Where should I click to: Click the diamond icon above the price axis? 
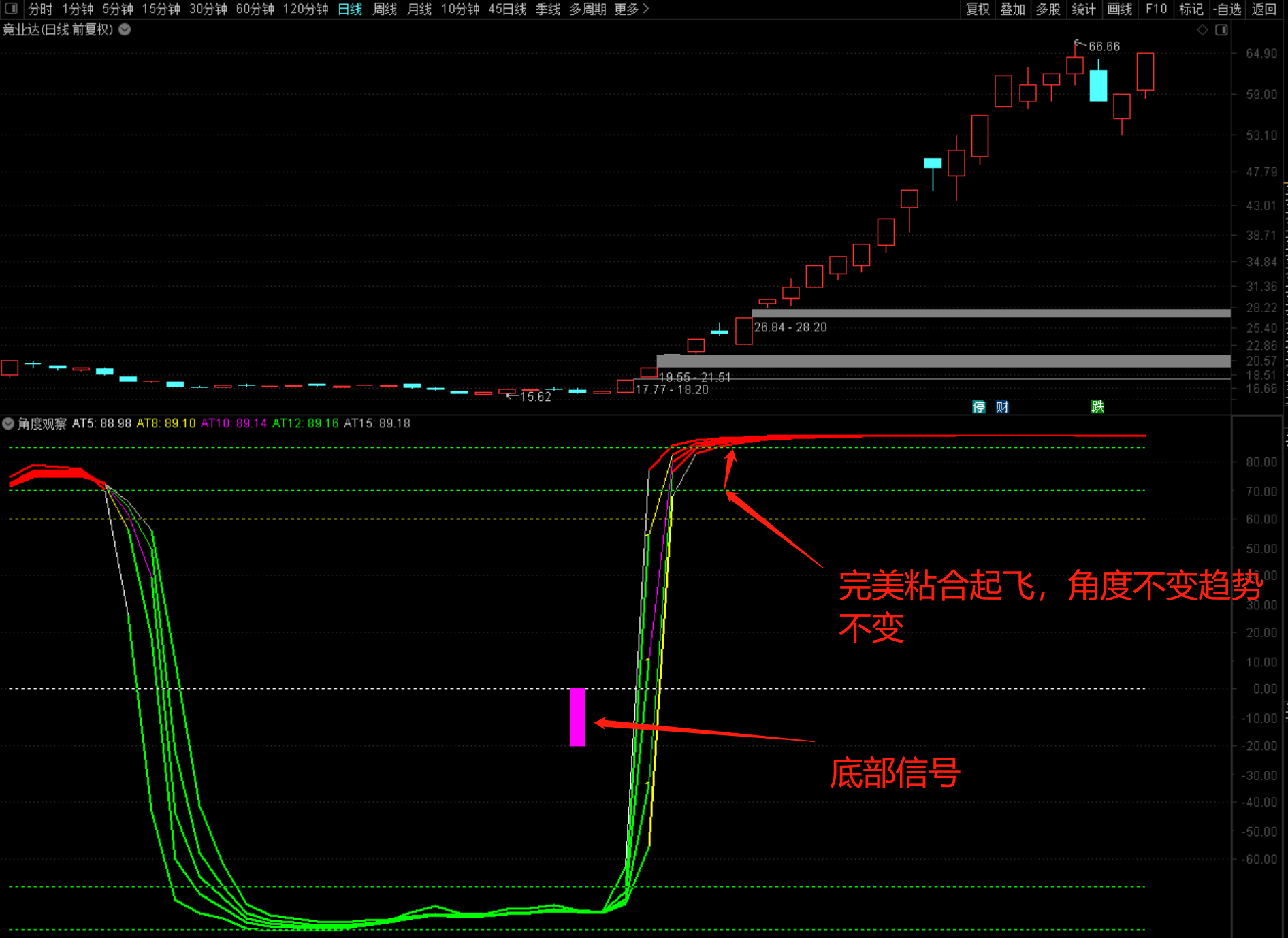1202,30
